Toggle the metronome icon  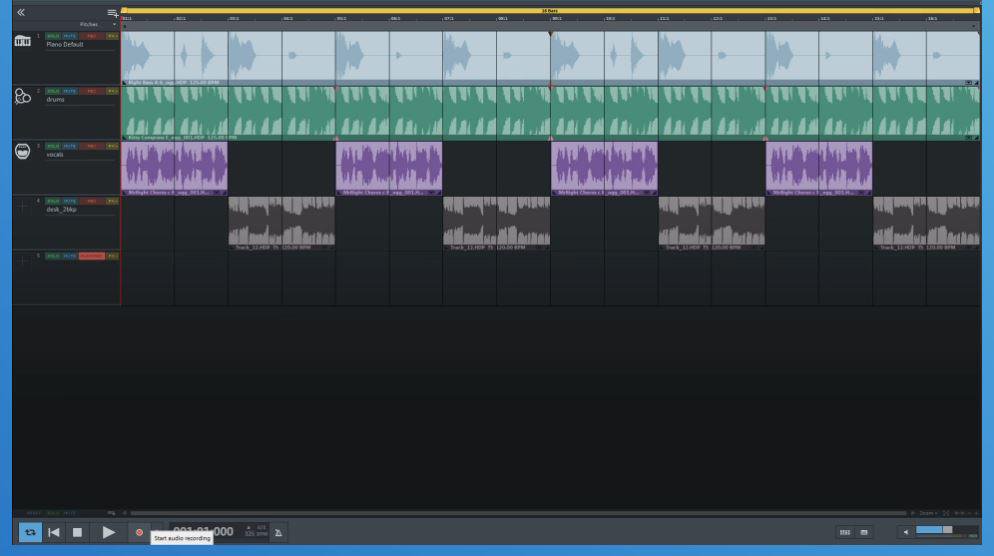pos(278,533)
